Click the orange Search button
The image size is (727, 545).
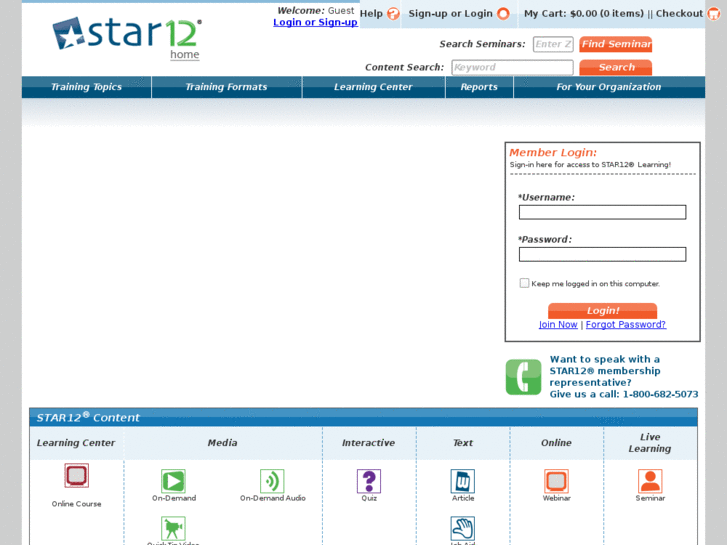[x=616, y=67]
